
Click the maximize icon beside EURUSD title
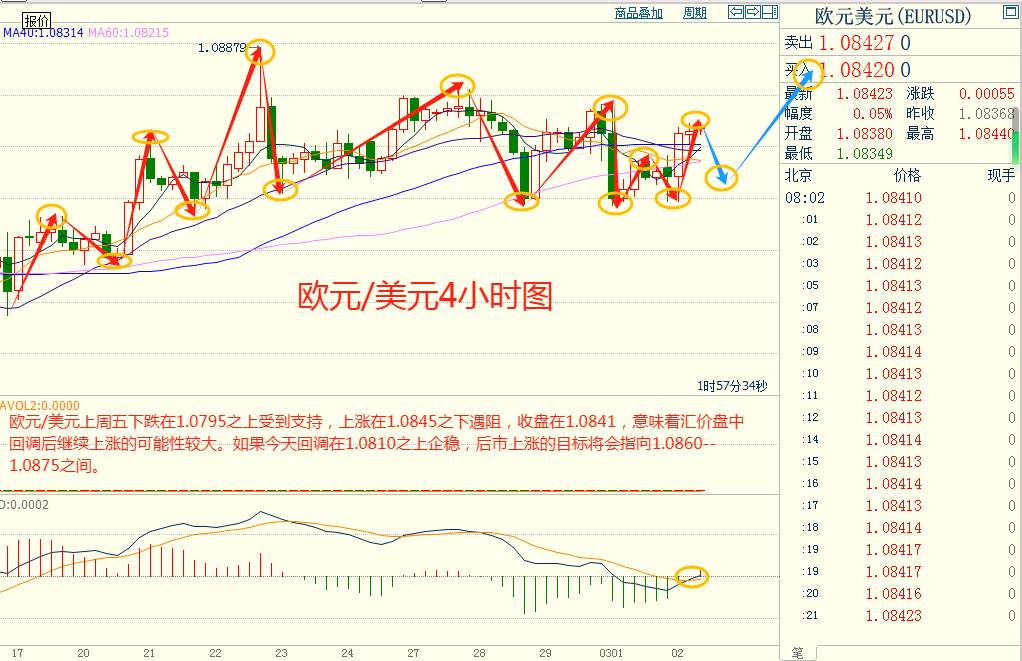tap(1010, 12)
